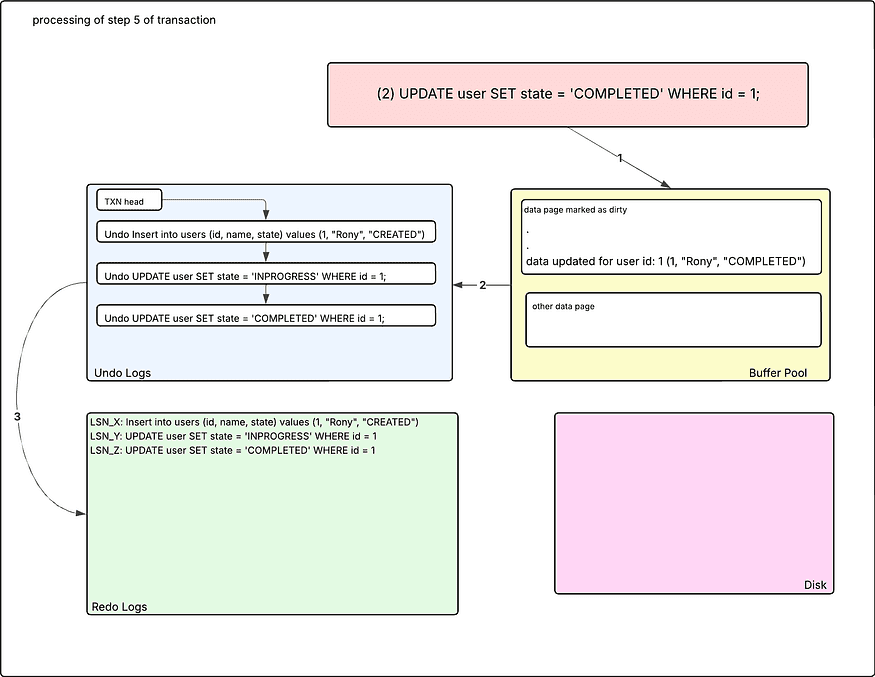Select the LSN_X insert log line
This screenshot has width=875, height=677.
click(253, 422)
